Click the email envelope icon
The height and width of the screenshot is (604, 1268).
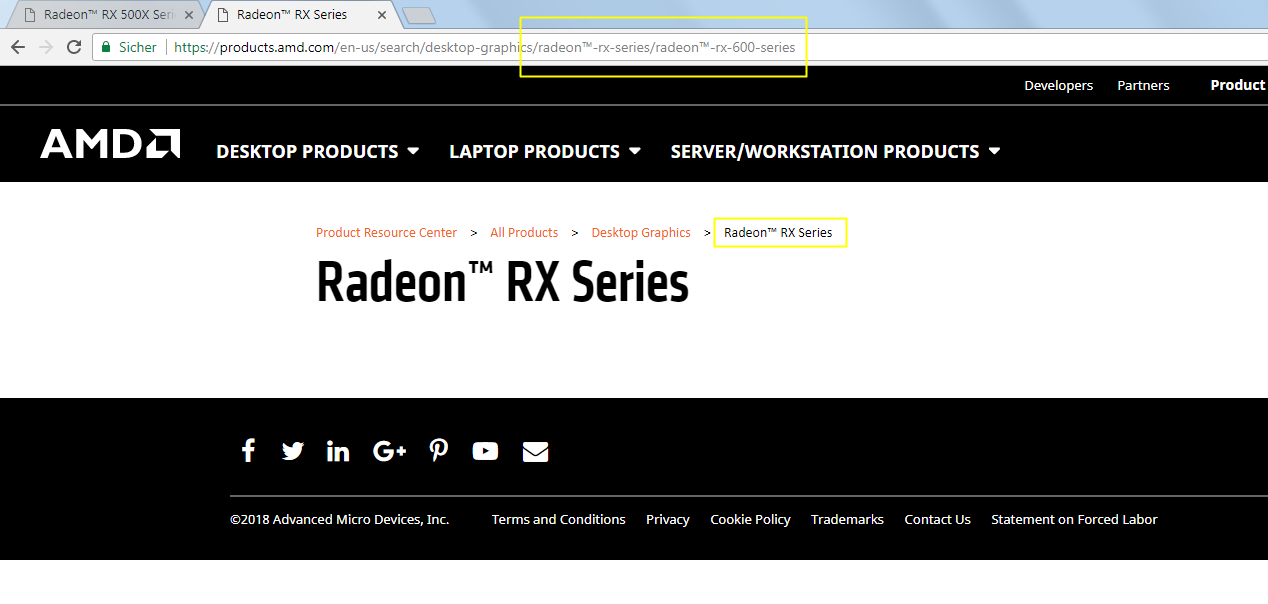535,452
